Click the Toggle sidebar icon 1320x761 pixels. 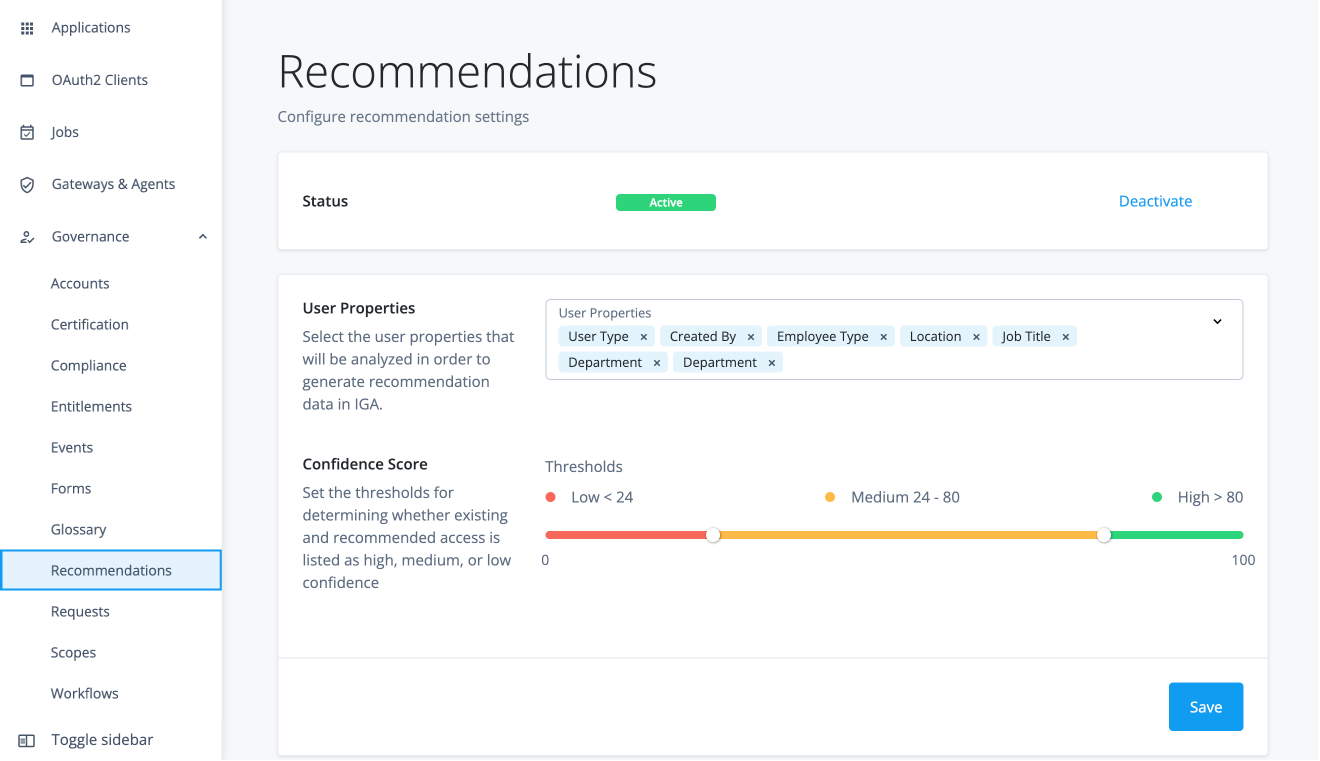tap(27, 739)
